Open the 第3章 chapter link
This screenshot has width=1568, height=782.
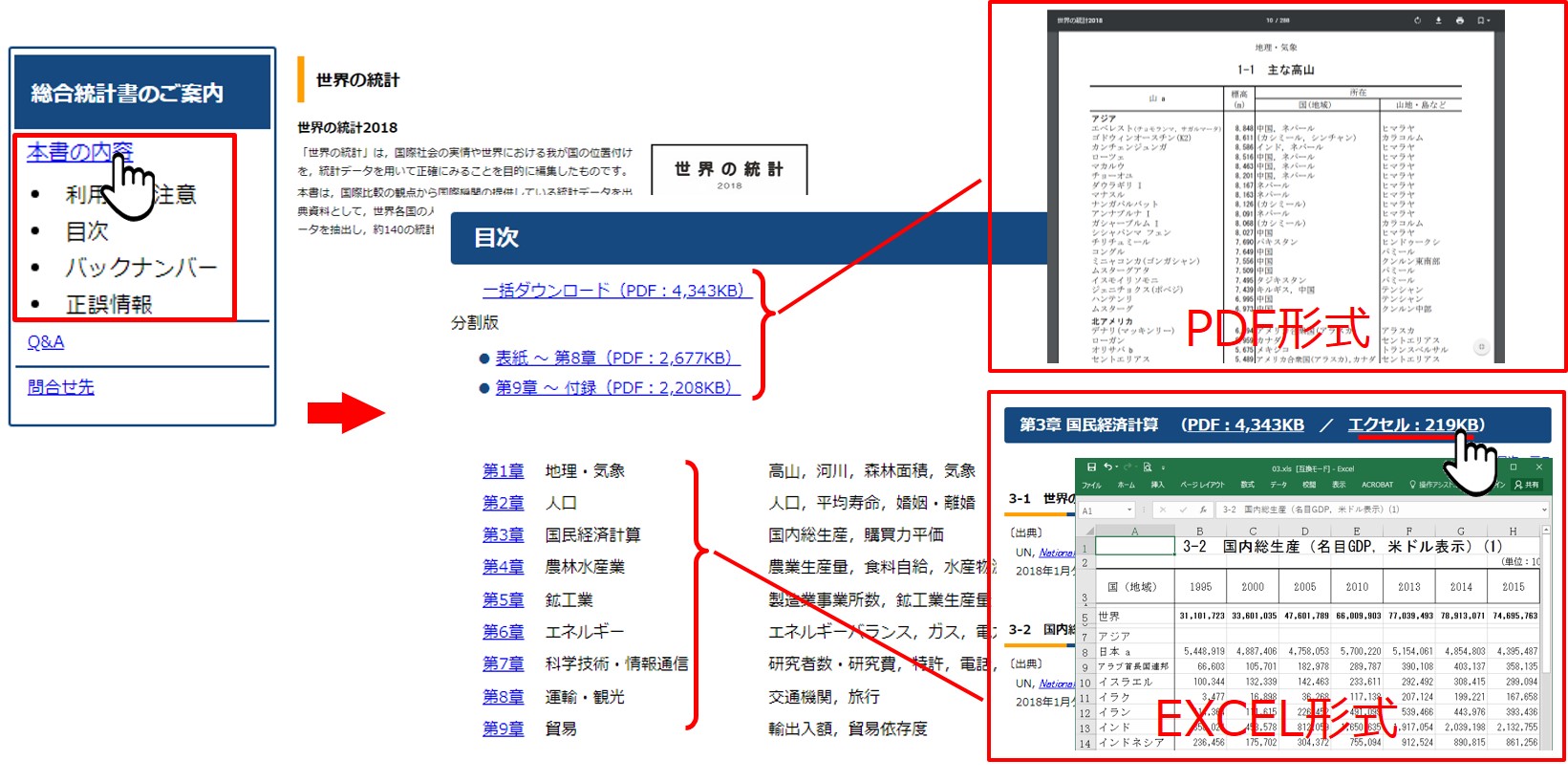pos(503,535)
